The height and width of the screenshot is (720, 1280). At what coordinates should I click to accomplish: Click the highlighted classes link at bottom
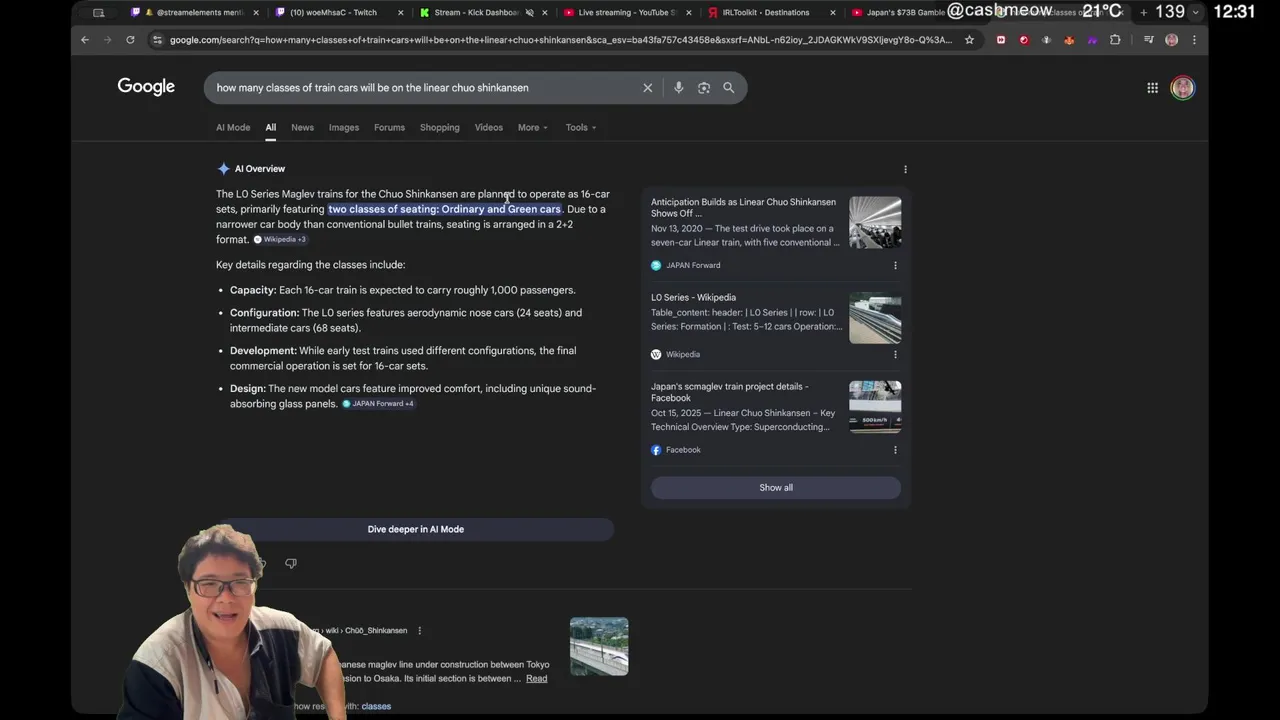[x=376, y=706]
